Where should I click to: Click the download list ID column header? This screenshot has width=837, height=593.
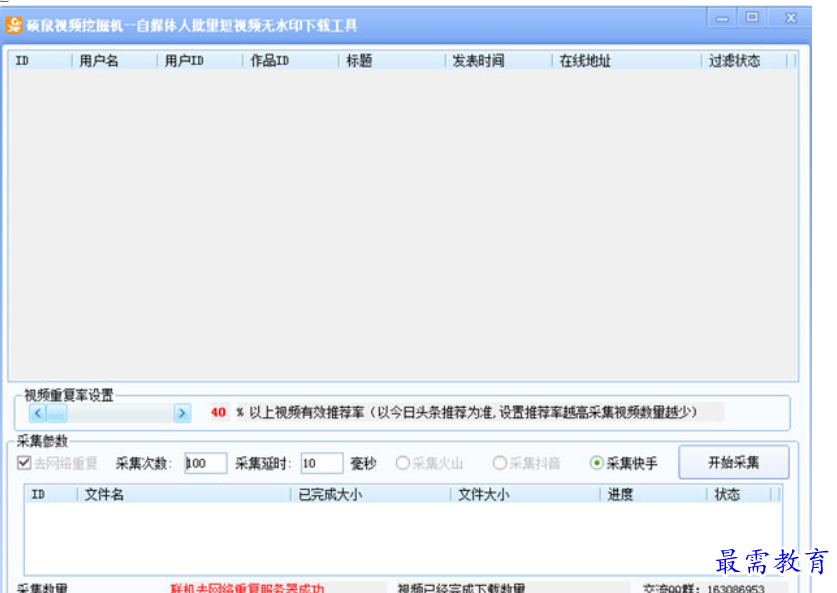51,494
